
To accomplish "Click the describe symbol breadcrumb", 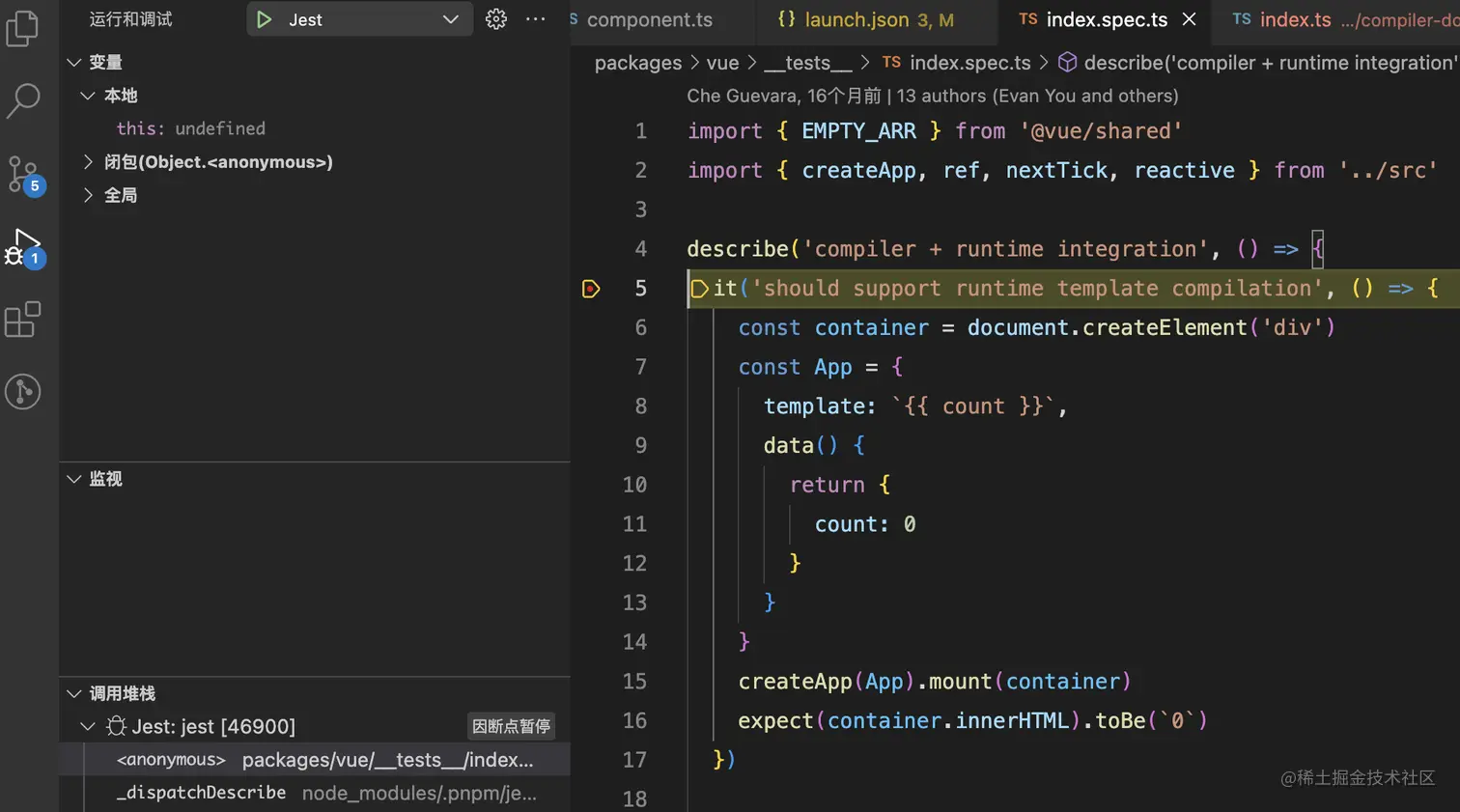I will 1257,63.
